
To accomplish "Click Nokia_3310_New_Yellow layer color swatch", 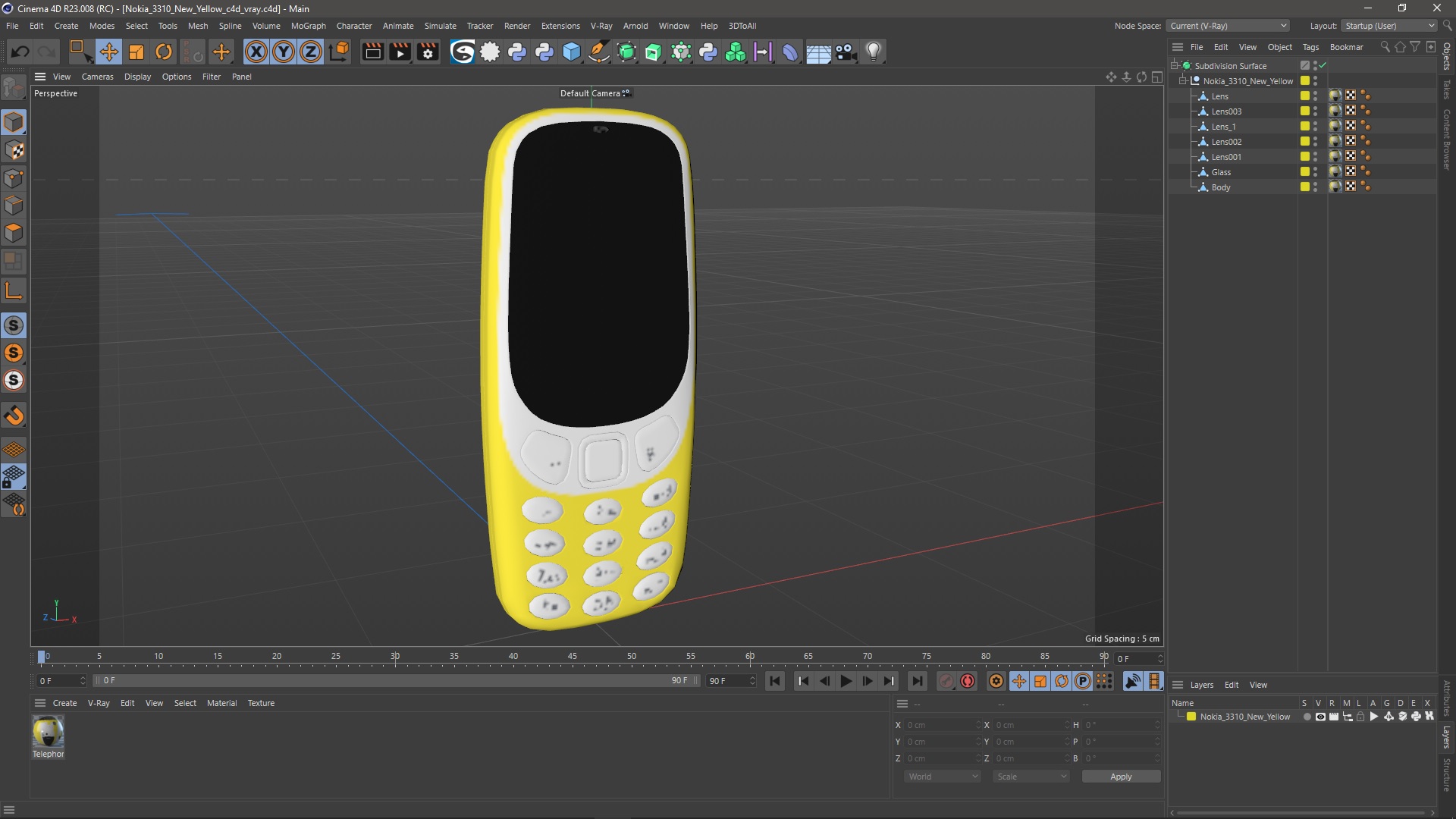I will (x=1191, y=717).
